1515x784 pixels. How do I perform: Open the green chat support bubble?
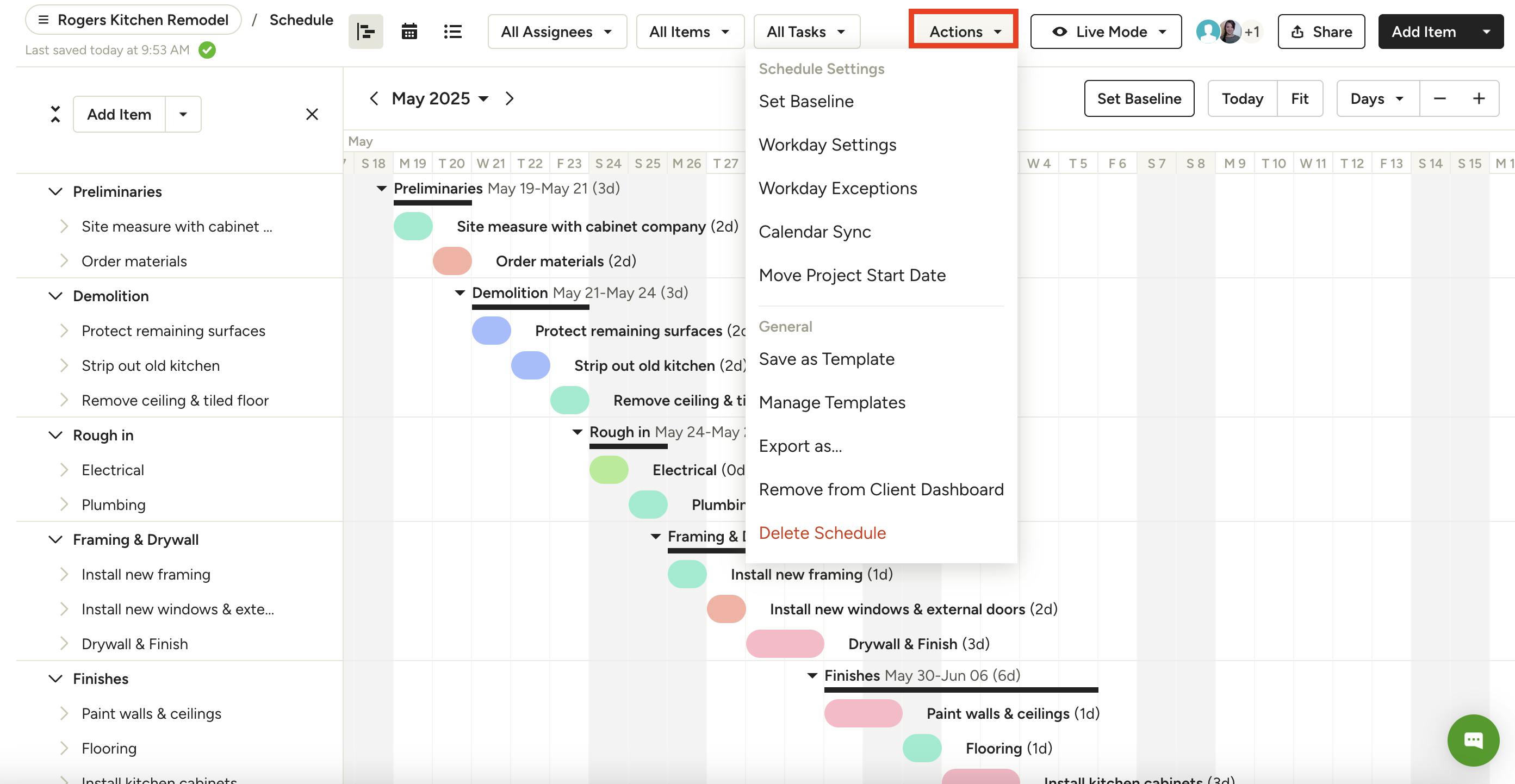(x=1473, y=740)
